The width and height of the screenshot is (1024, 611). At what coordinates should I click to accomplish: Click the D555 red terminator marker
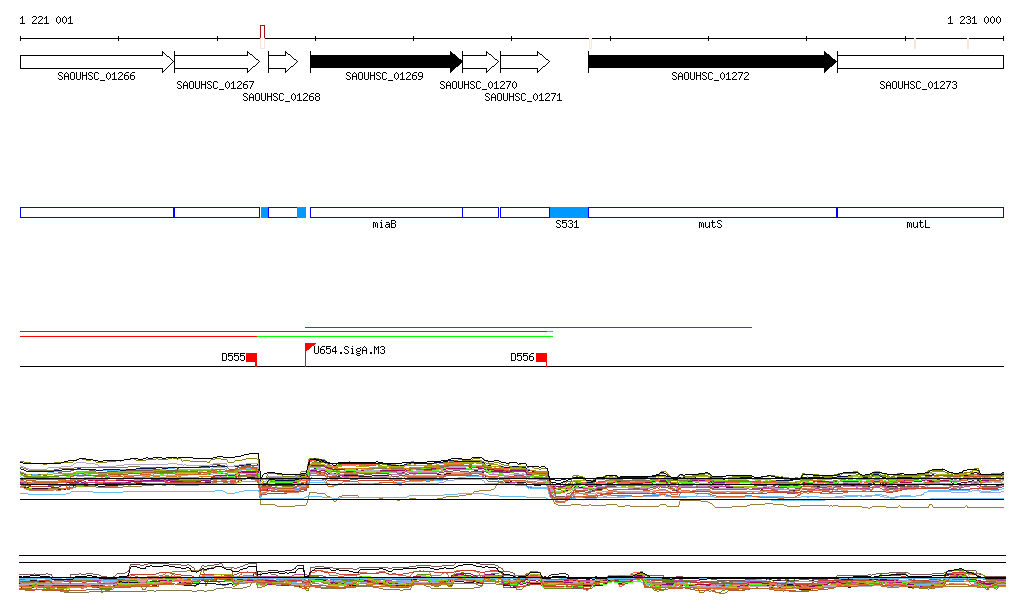pyautogui.click(x=251, y=358)
